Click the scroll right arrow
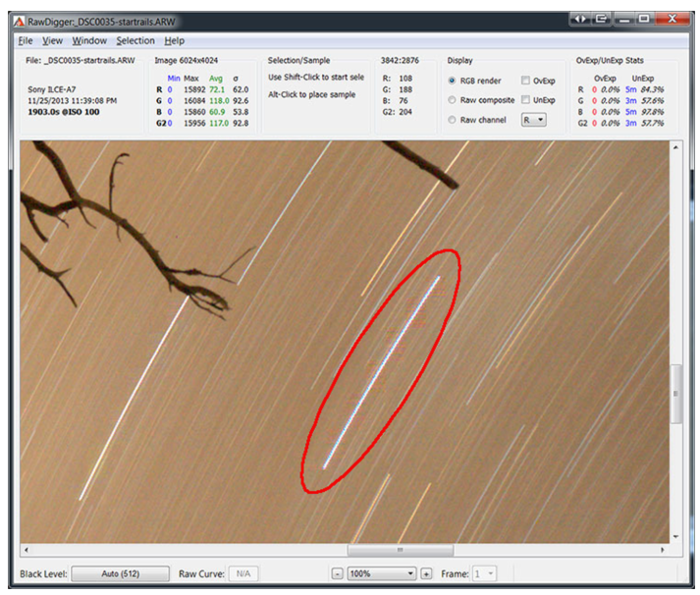 [x=662, y=550]
